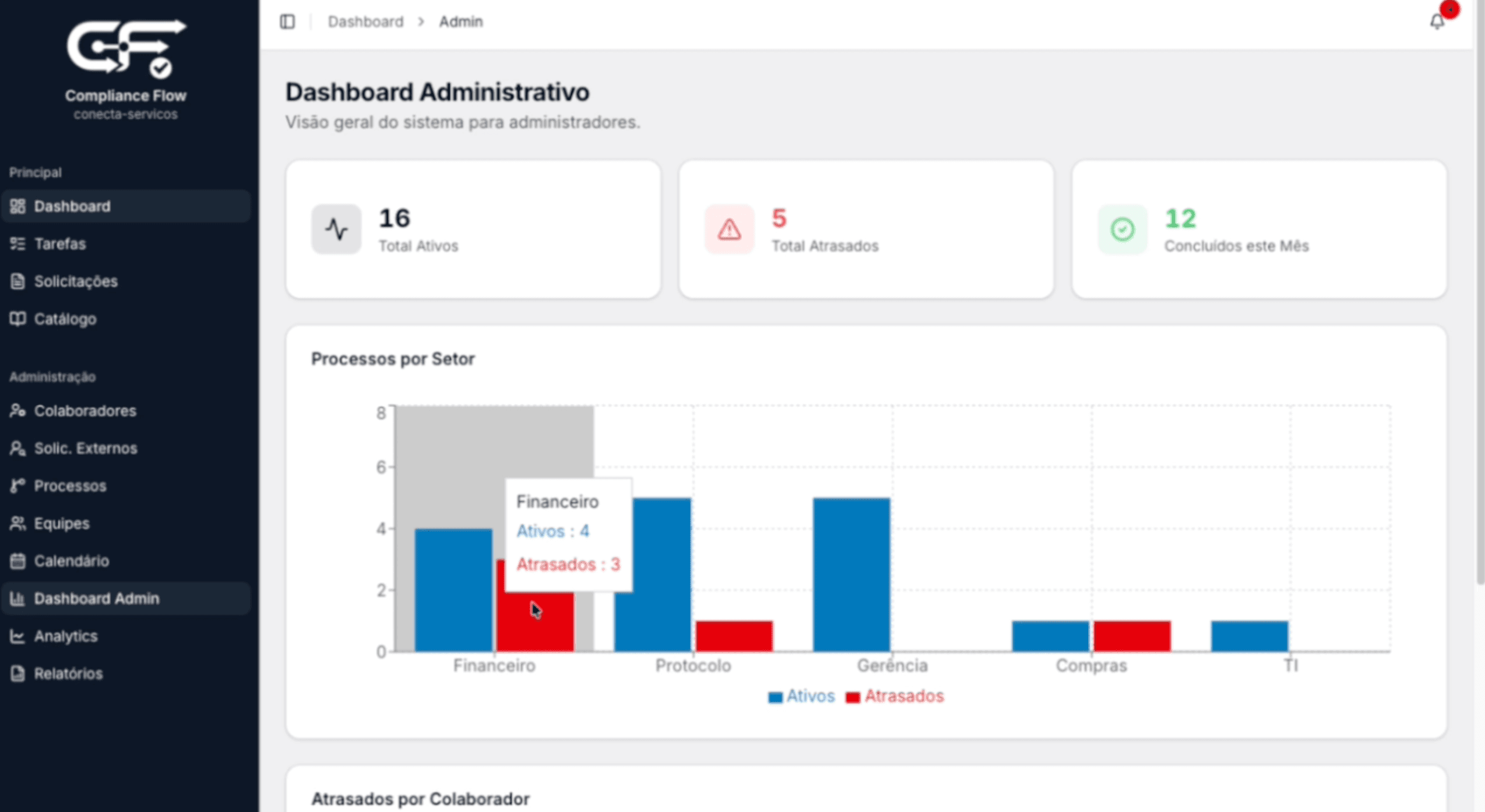Click the Catálogo book icon
Viewport: 1485px width, 812px height.
coord(17,319)
